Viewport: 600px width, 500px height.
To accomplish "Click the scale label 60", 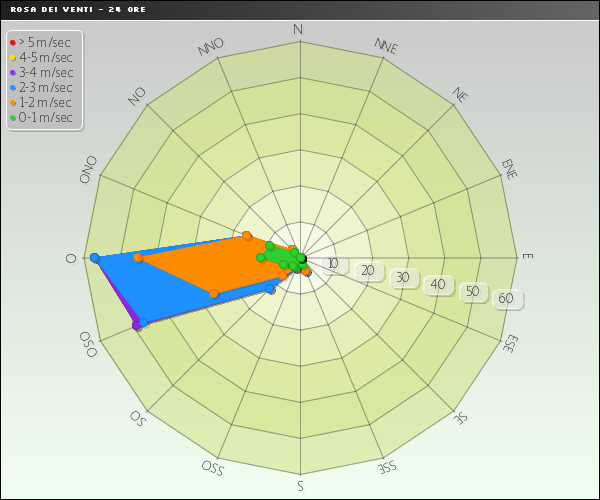I will pos(506,298).
